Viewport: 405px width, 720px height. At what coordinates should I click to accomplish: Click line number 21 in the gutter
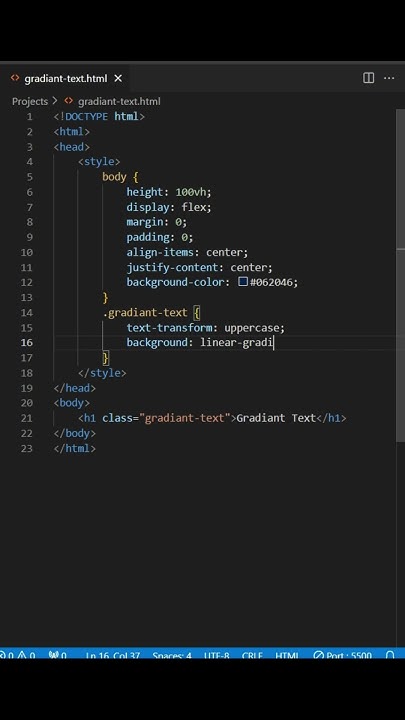tap(27, 418)
